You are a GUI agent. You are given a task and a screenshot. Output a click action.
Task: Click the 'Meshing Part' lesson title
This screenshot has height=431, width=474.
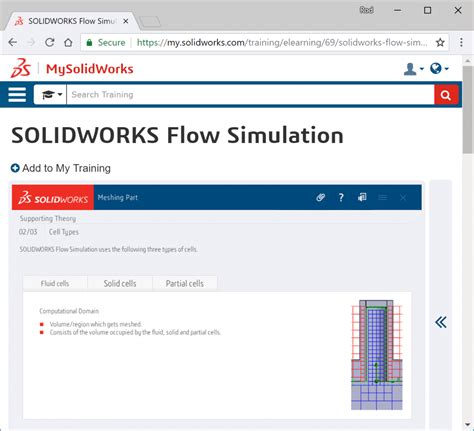(118, 197)
